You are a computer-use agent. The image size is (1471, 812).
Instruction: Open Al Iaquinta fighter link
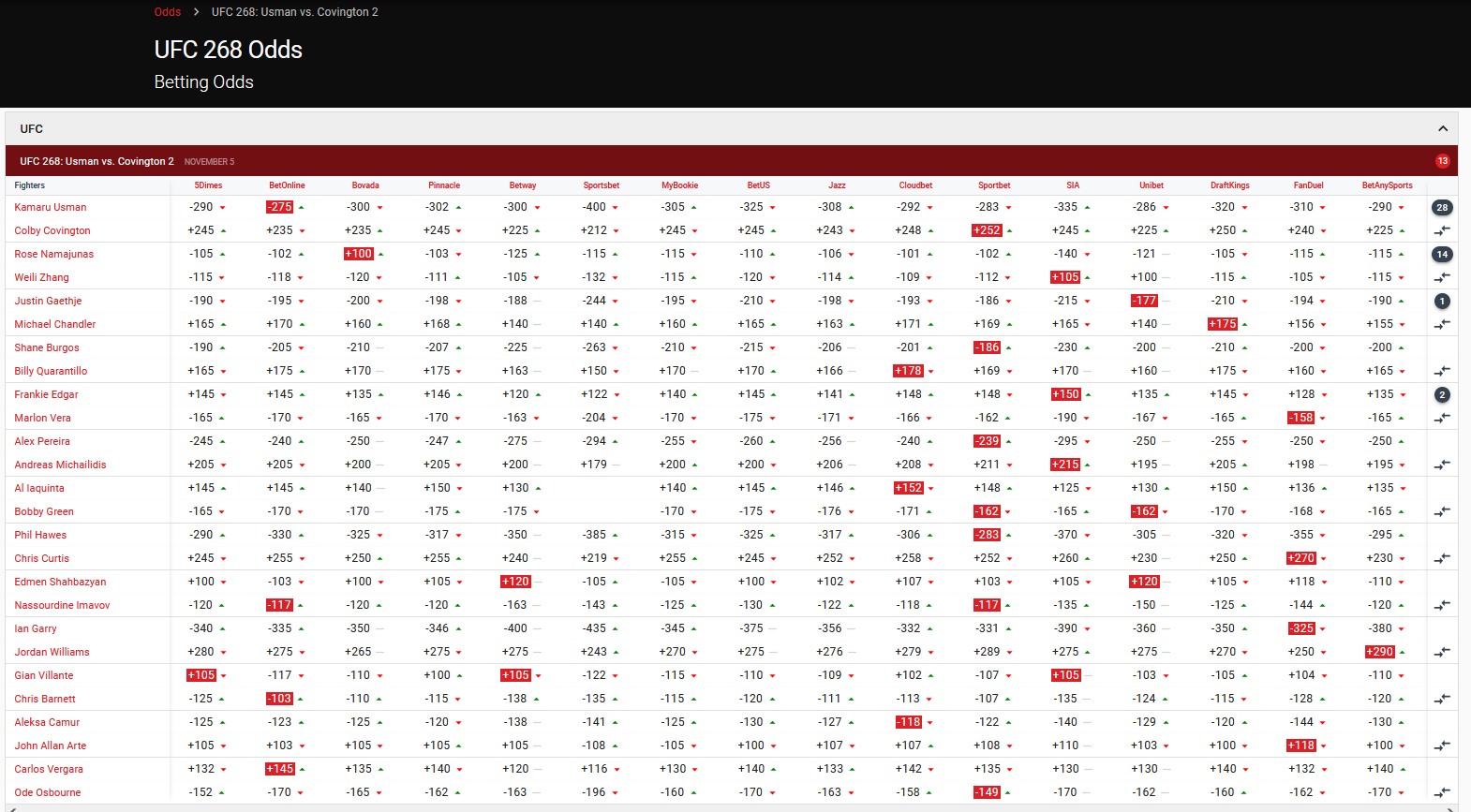(39, 489)
